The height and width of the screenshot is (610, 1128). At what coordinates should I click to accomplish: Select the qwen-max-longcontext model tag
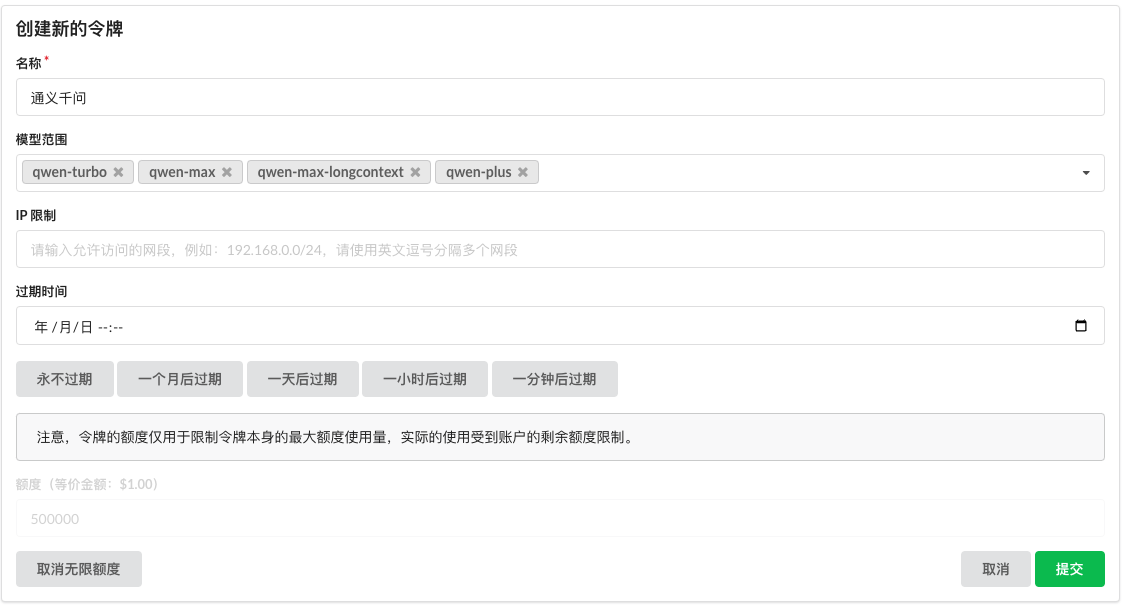point(330,172)
